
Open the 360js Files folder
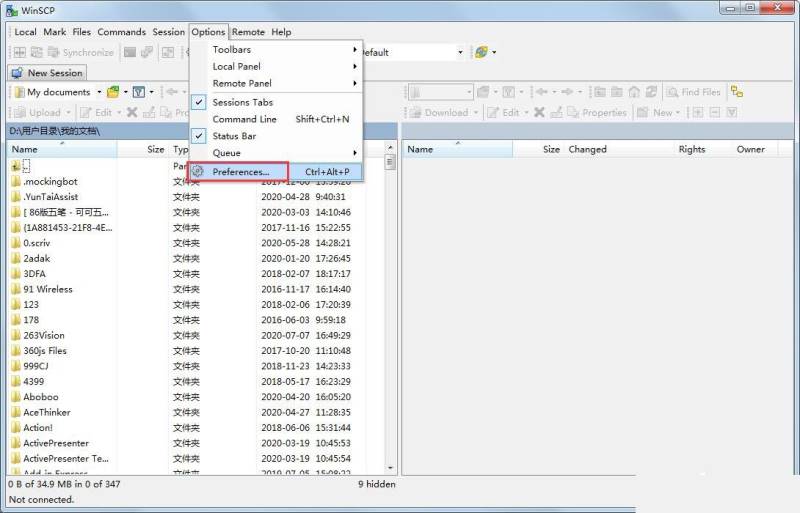pos(45,351)
